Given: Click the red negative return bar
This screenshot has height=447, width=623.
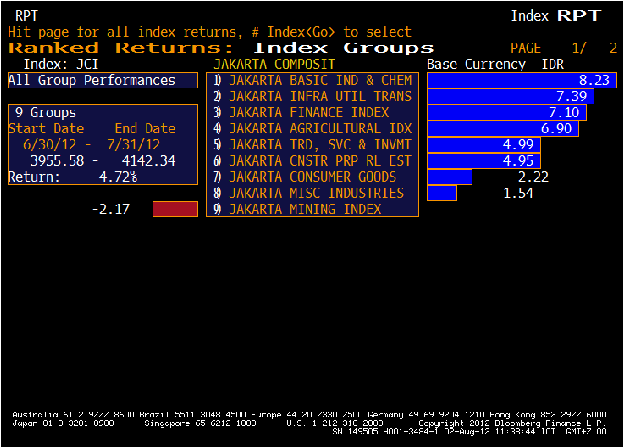Looking at the screenshot, I should (x=175, y=209).
